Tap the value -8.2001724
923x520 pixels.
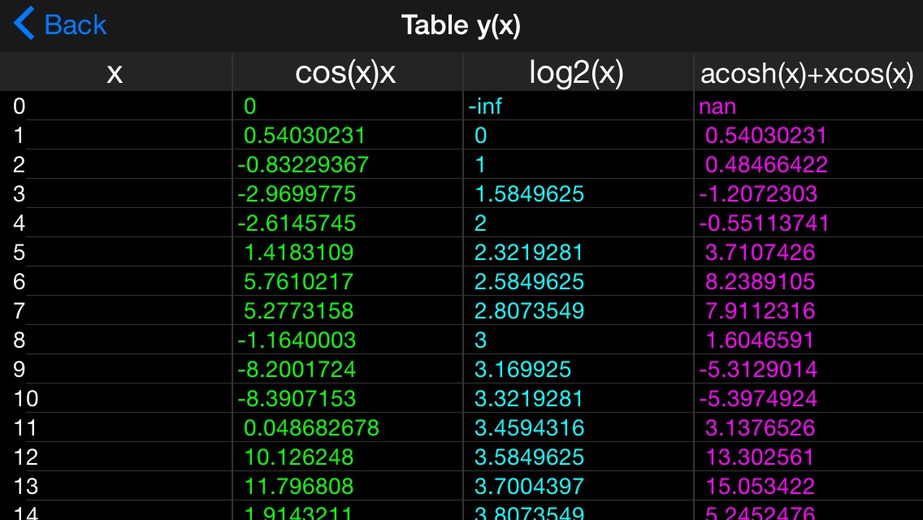[297, 369]
